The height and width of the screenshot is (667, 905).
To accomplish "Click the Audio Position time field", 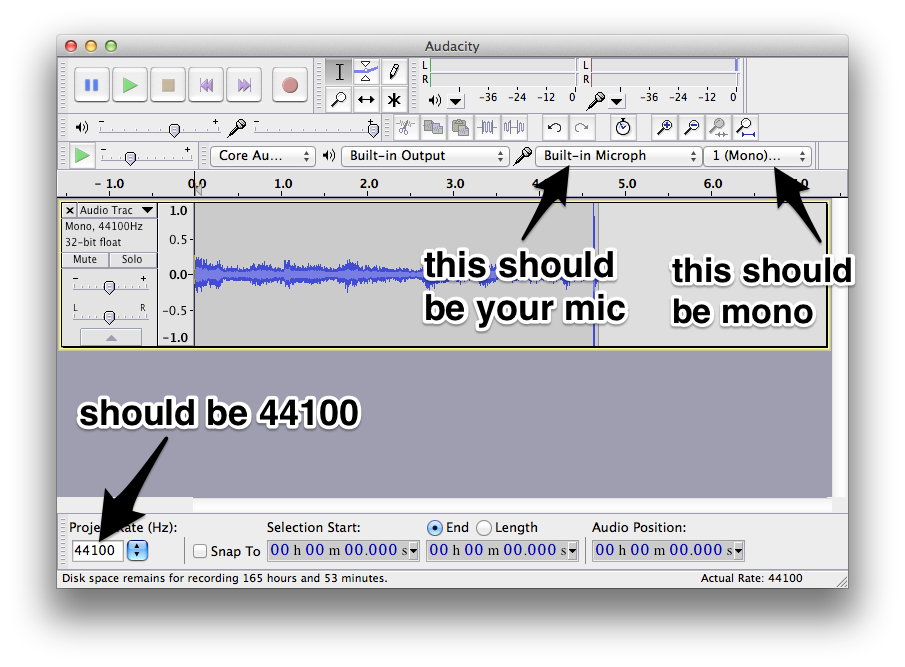I will click(x=668, y=550).
